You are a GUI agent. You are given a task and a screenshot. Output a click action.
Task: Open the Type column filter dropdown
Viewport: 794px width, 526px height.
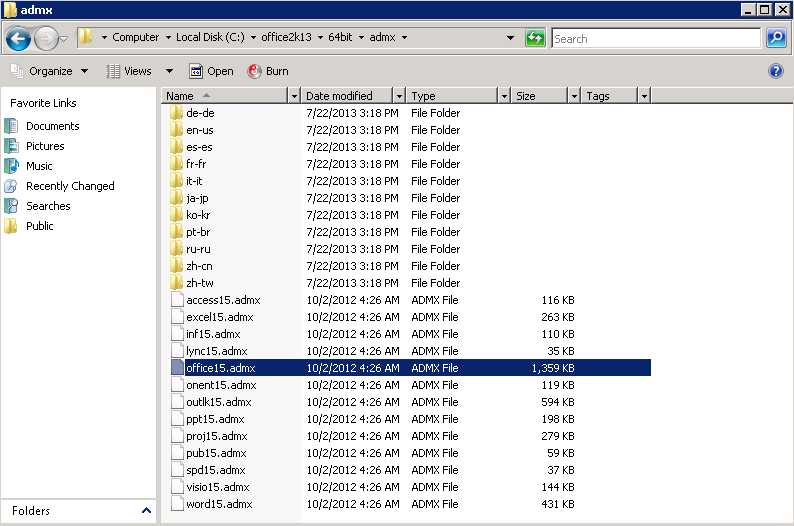(504, 96)
